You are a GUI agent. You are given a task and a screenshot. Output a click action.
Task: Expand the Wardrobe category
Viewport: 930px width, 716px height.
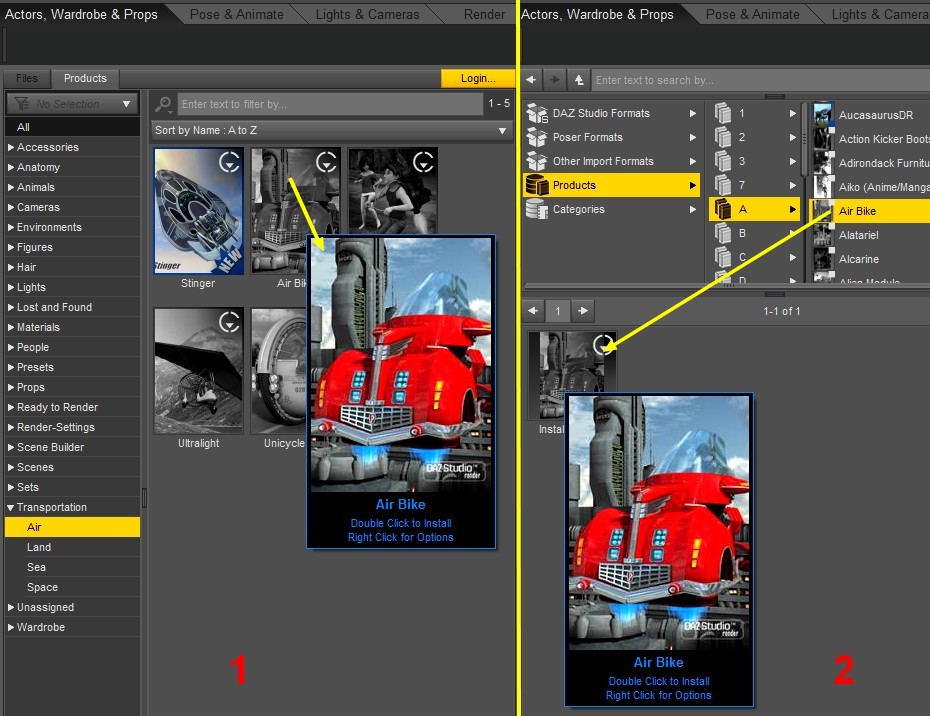tap(11, 627)
